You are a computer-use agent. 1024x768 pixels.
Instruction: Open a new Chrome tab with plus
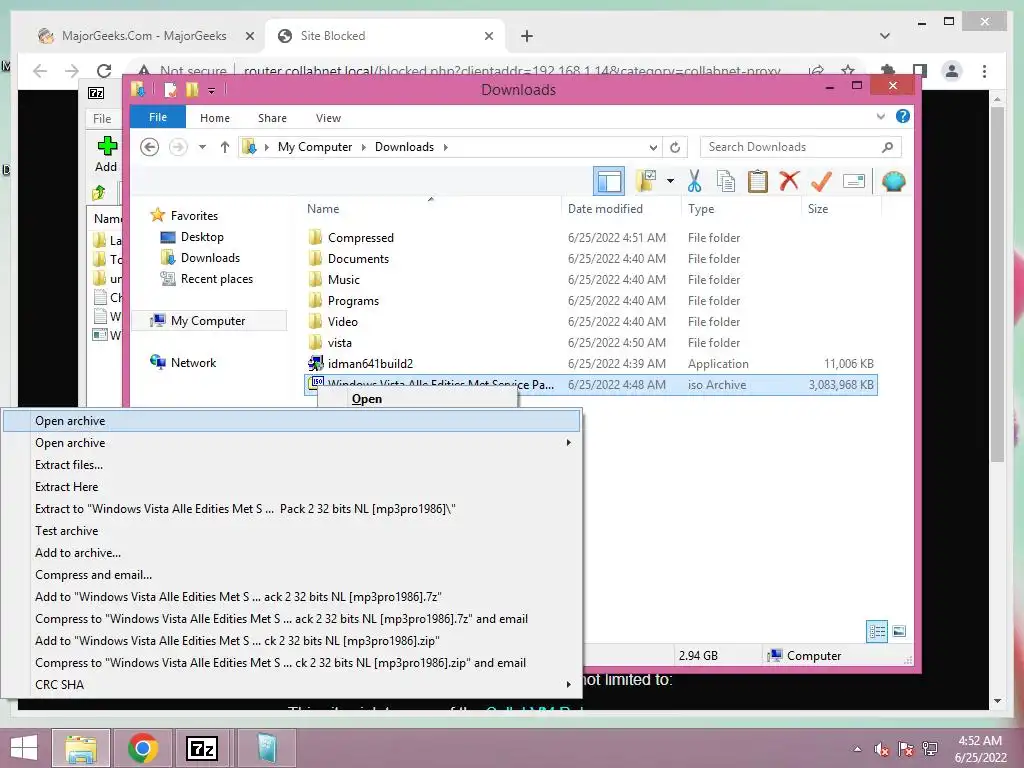click(527, 36)
